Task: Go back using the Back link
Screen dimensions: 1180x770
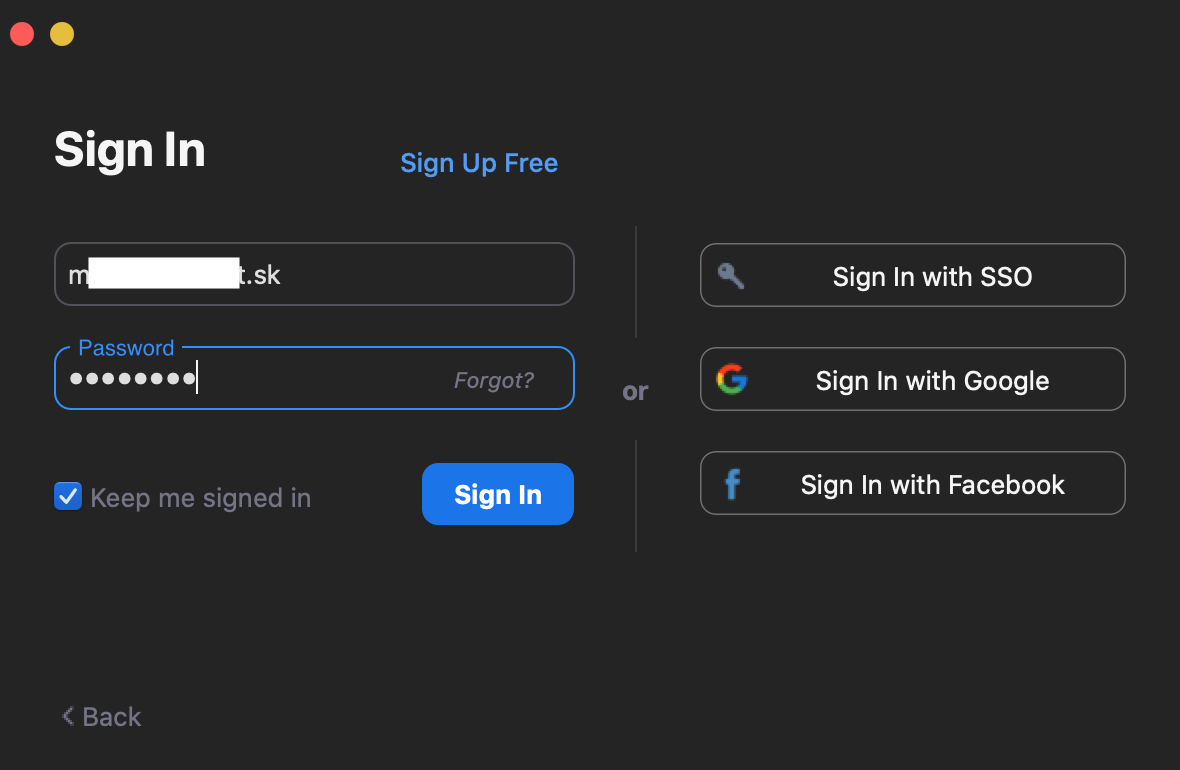Action: pos(111,717)
